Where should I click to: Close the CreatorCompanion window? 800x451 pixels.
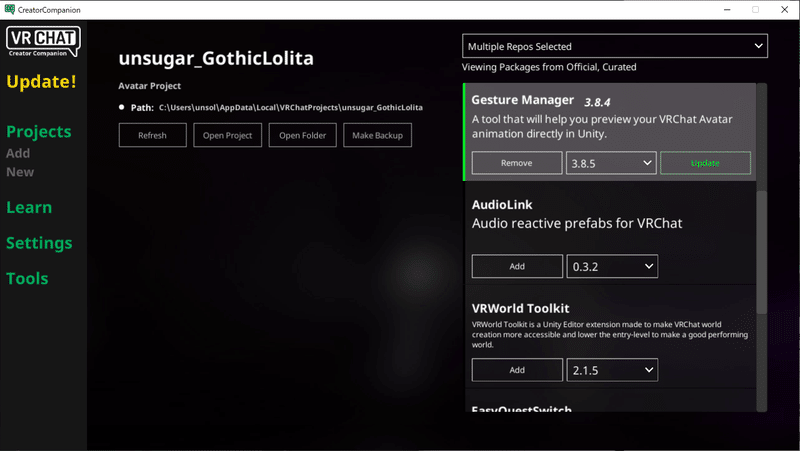click(x=785, y=10)
